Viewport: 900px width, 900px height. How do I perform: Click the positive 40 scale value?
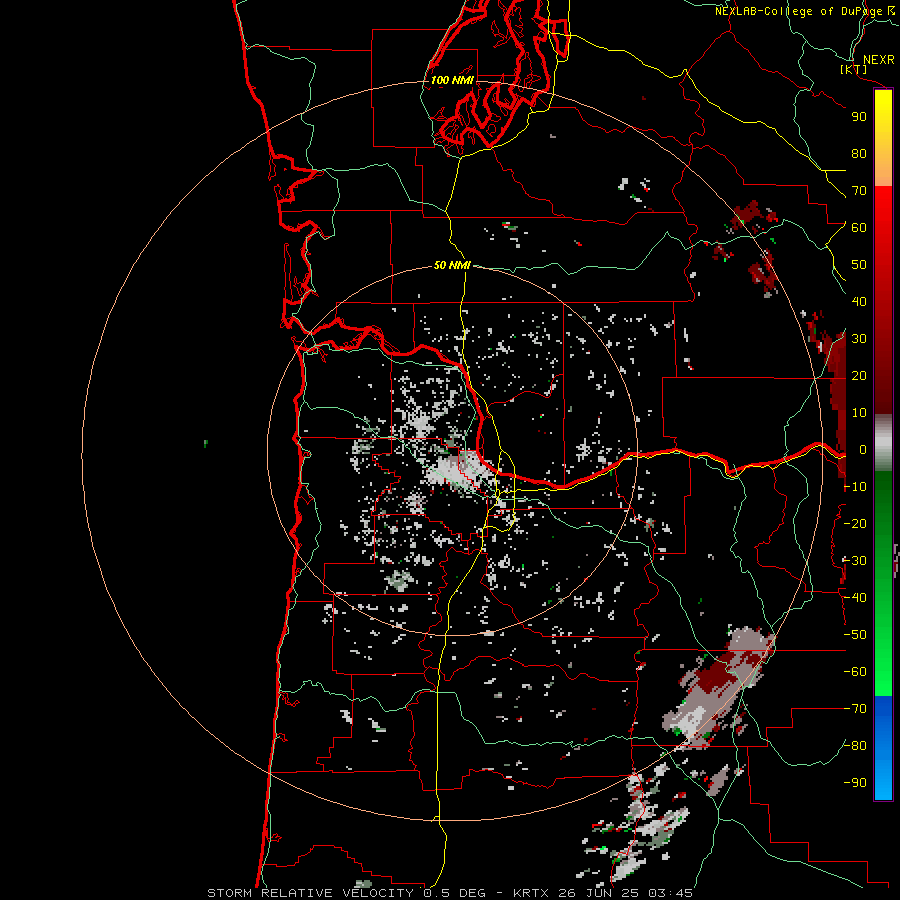tap(859, 301)
